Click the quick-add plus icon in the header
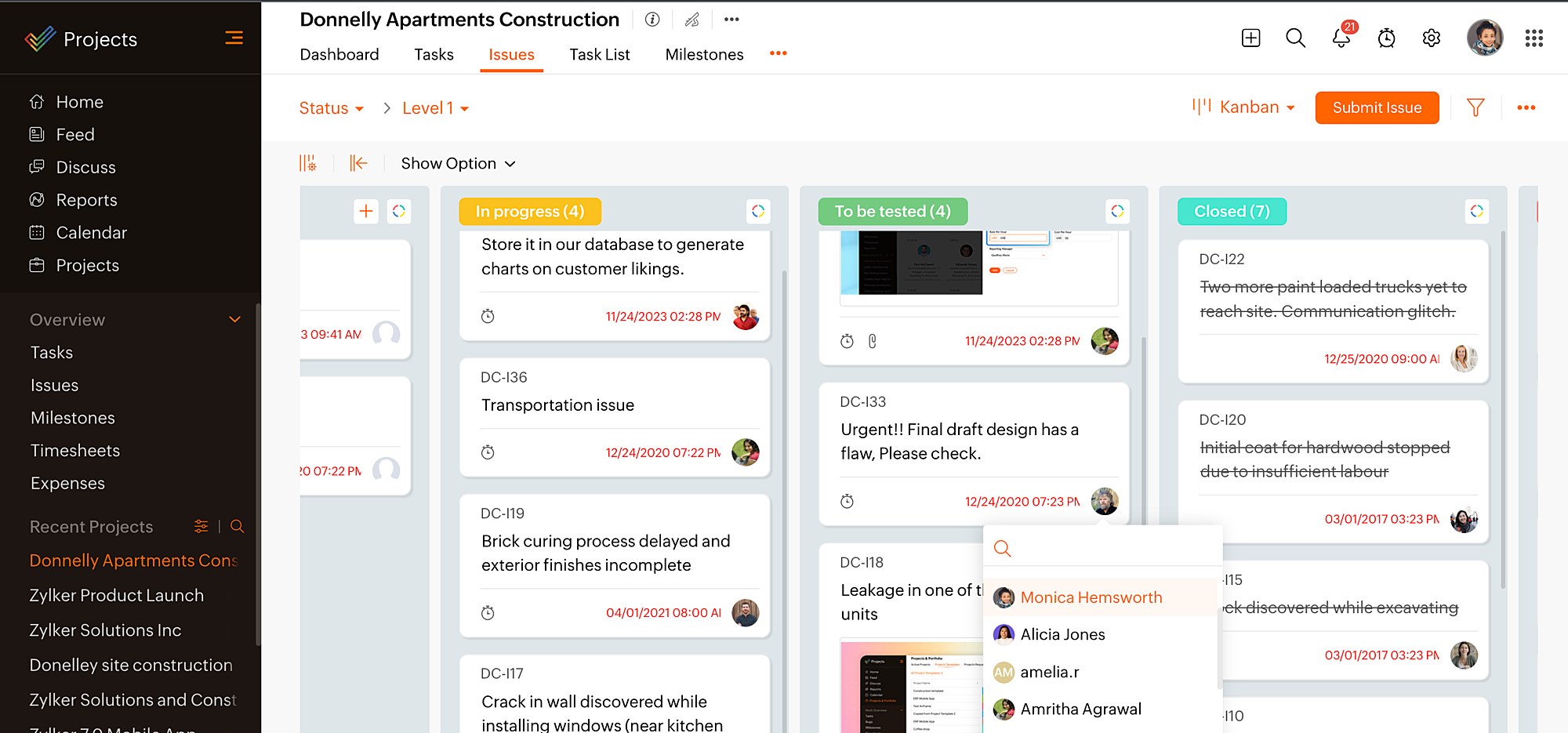This screenshot has width=1568, height=733. click(x=1251, y=38)
